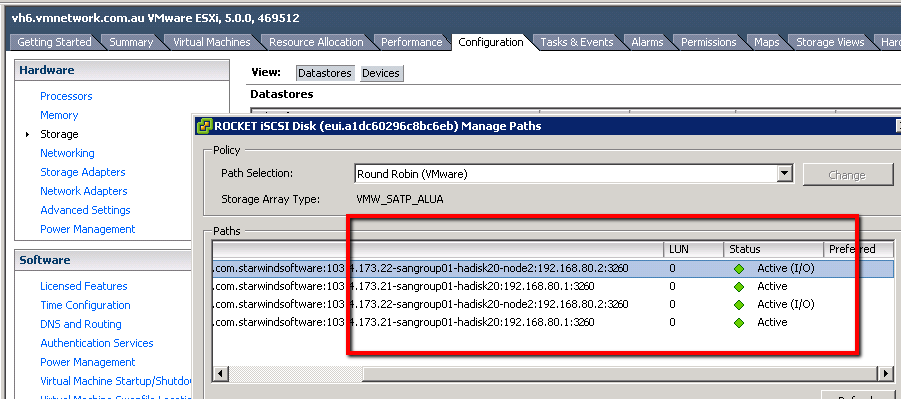Open Power Management under Hardware

click(x=87, y=229)
